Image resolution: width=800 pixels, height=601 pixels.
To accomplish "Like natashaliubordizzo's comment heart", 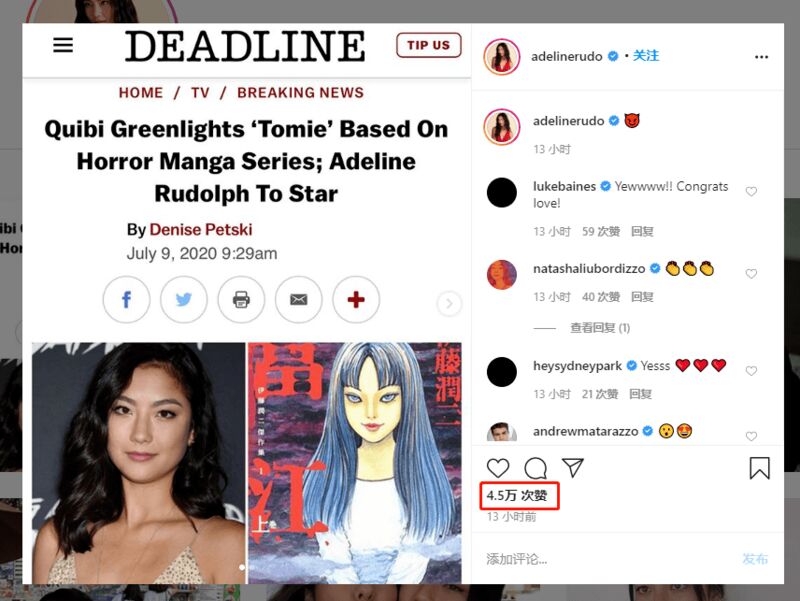I will tap(751, 273).
